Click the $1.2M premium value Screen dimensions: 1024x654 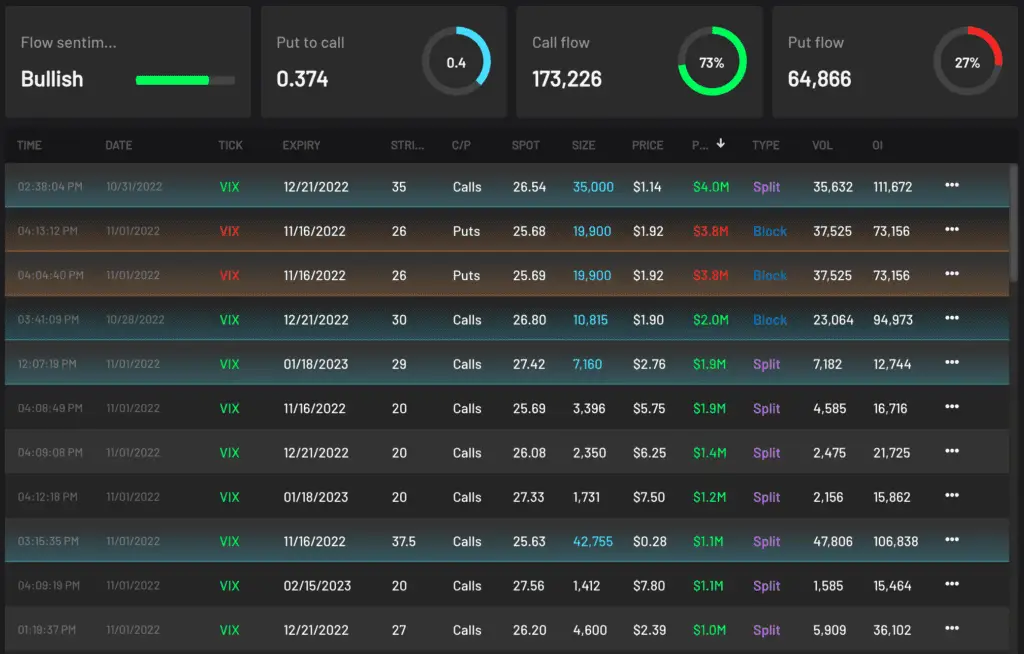click(709, 497)
